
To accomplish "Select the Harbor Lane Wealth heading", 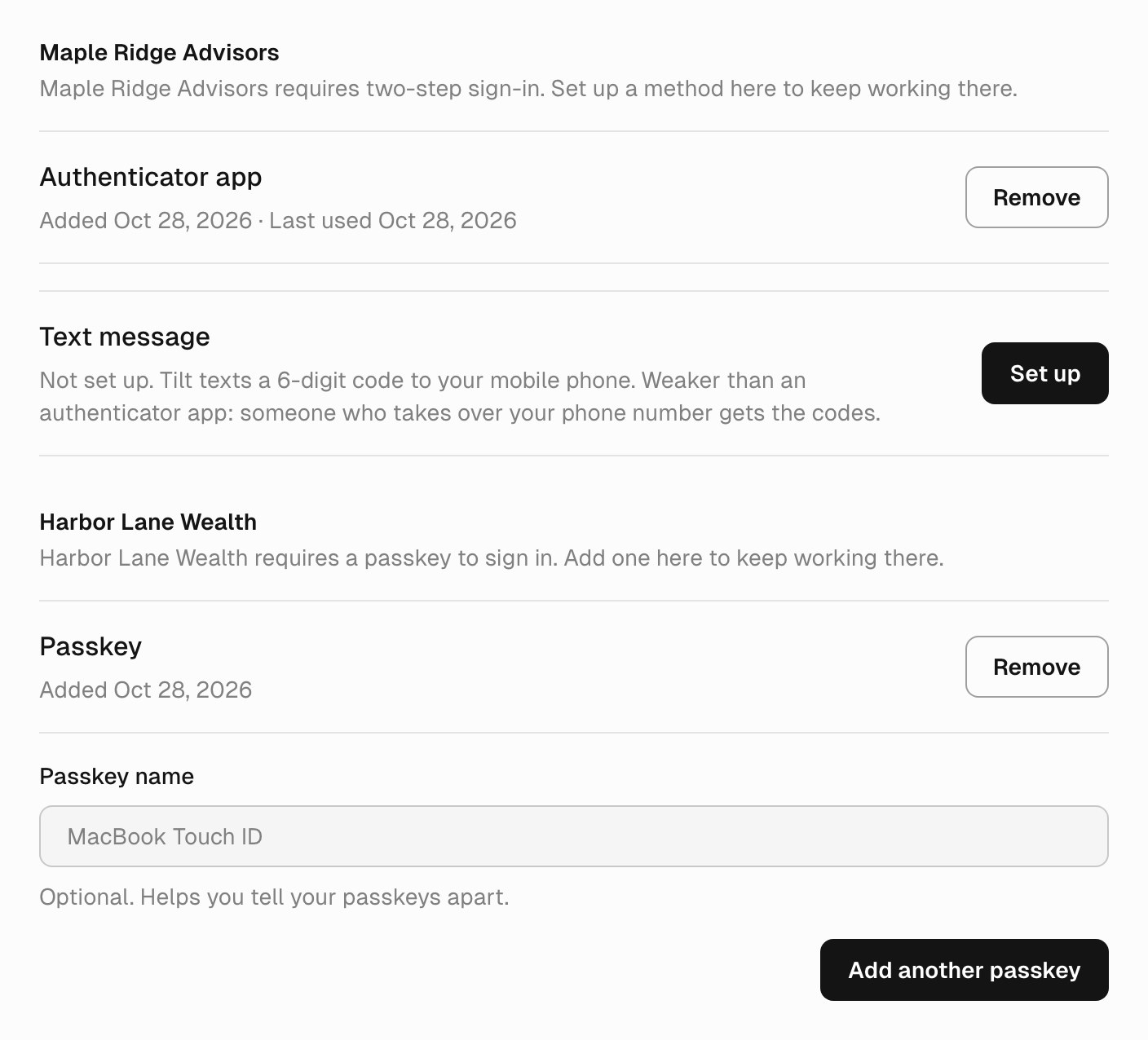I will 148,522.
